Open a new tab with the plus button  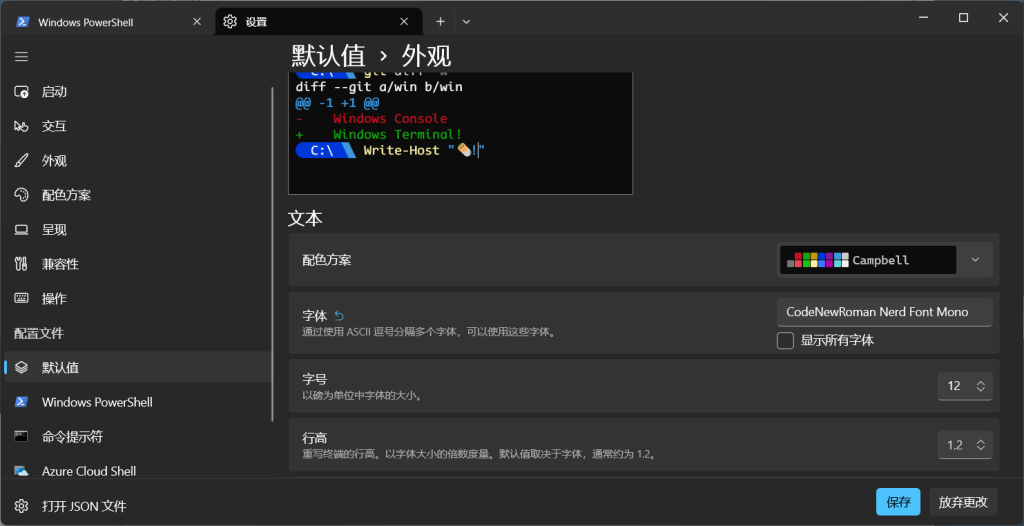441,22
